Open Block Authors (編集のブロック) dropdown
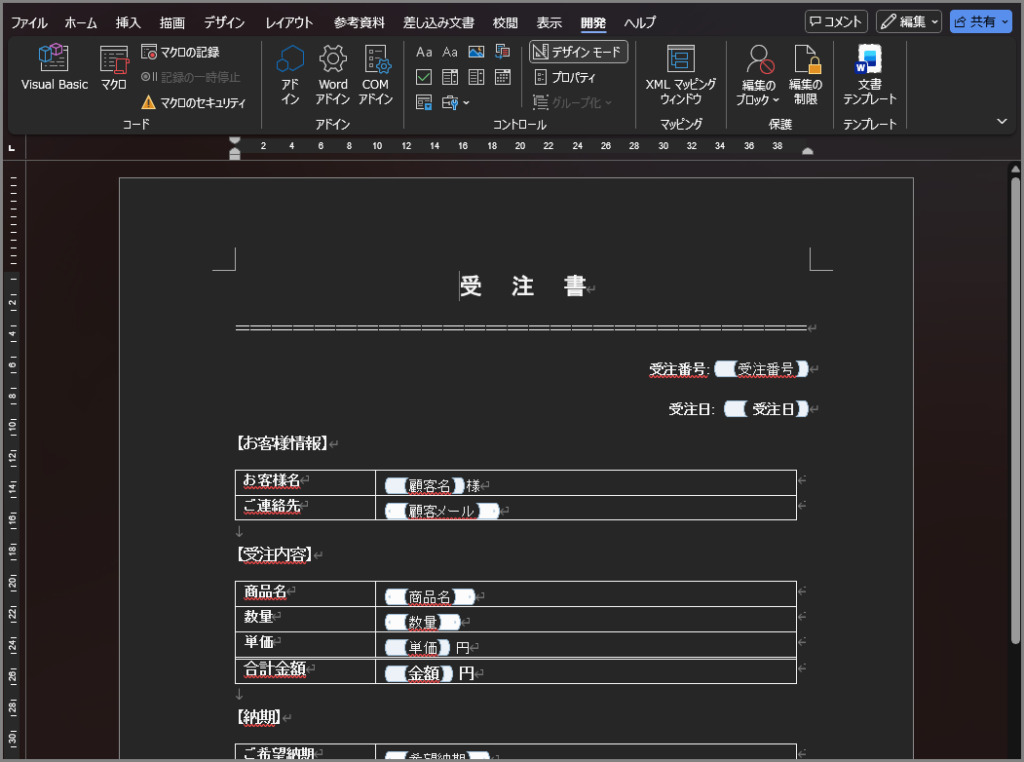This screenshot has width=1024, height=762. point(760,75)
